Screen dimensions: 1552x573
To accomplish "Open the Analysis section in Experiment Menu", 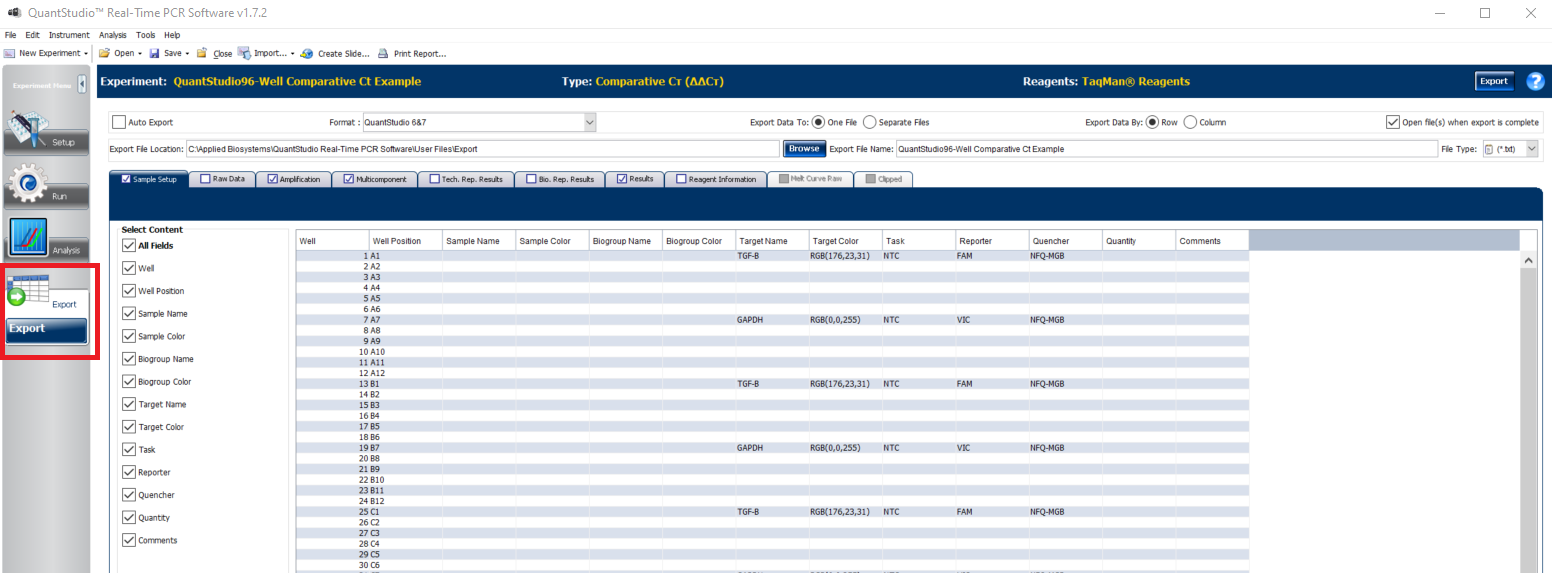I will coord(47,238).
